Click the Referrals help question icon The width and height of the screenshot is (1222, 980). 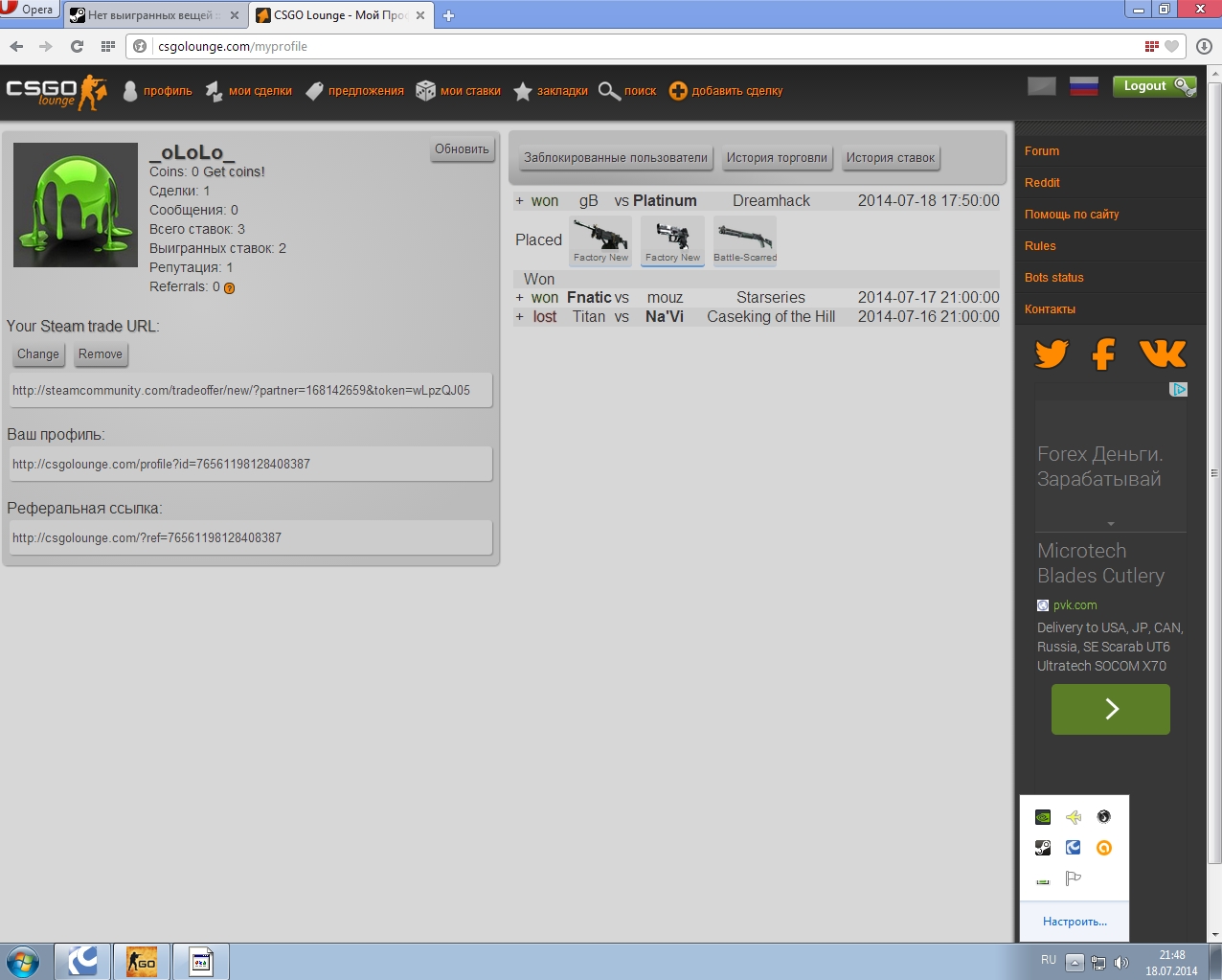[x=229, y=288]
